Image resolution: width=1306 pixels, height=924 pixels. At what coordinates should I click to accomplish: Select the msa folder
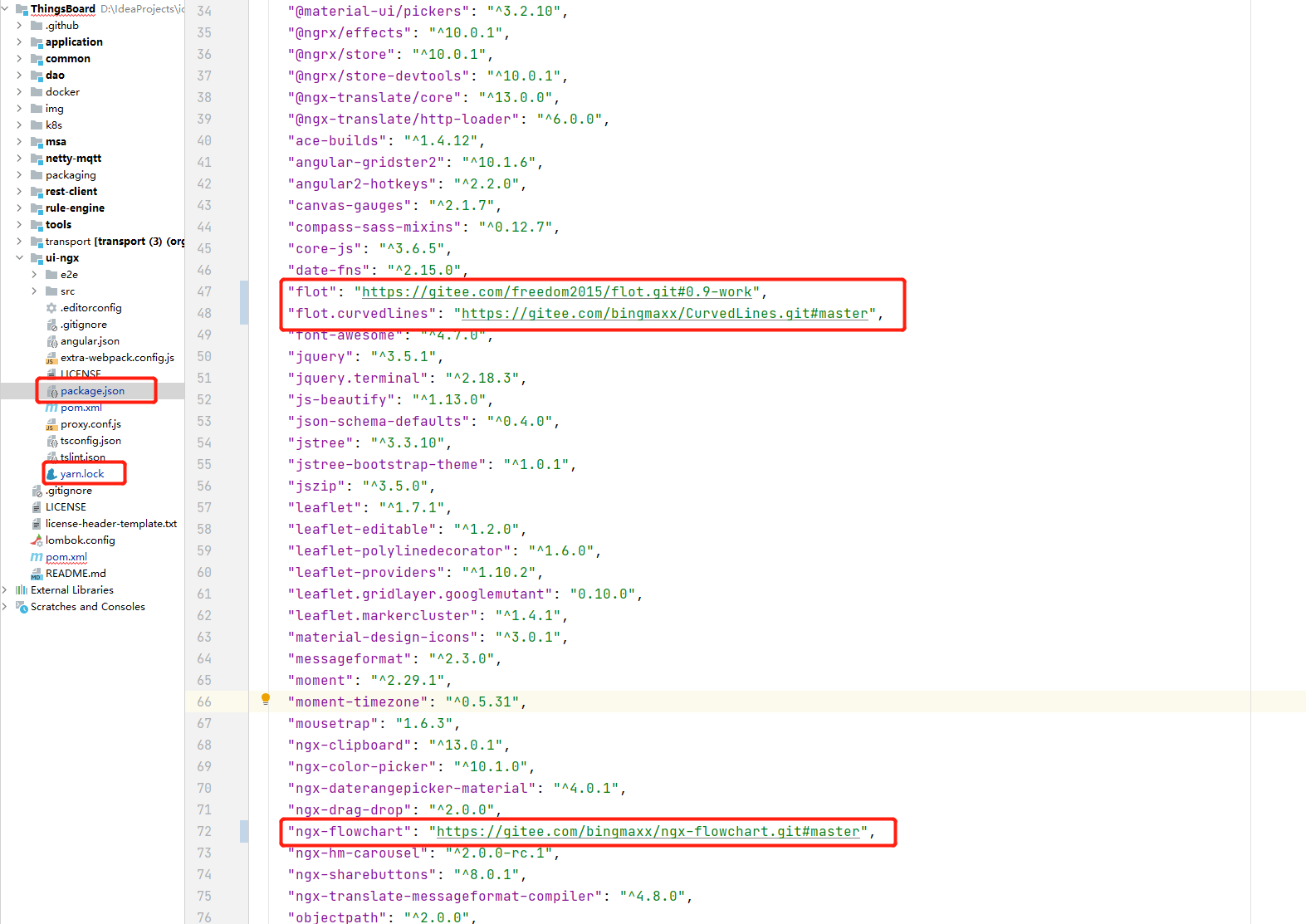56,142
